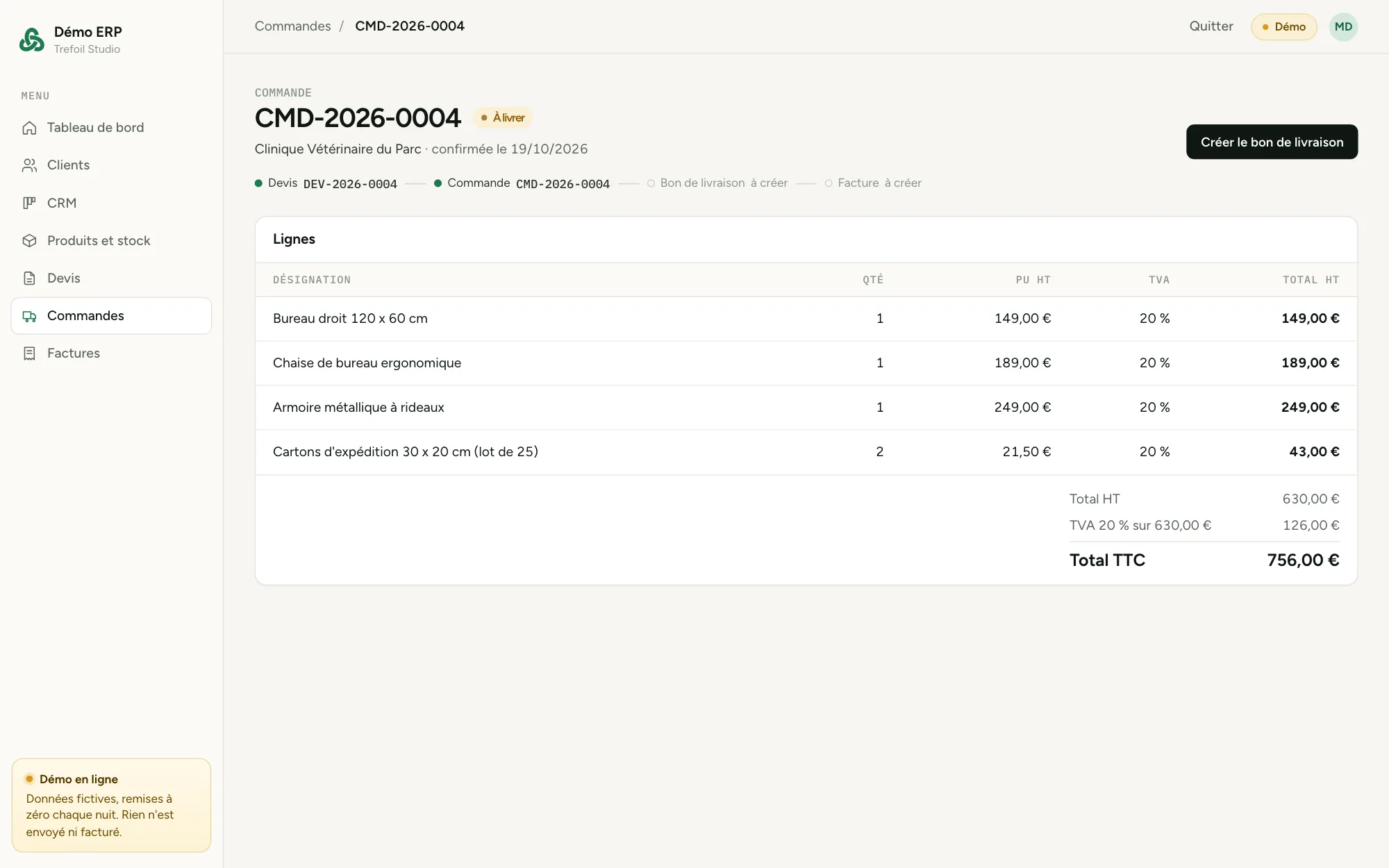The image size is (1389, 868).
Task: Click the PU HT column header
Action: click(1033, 280)
